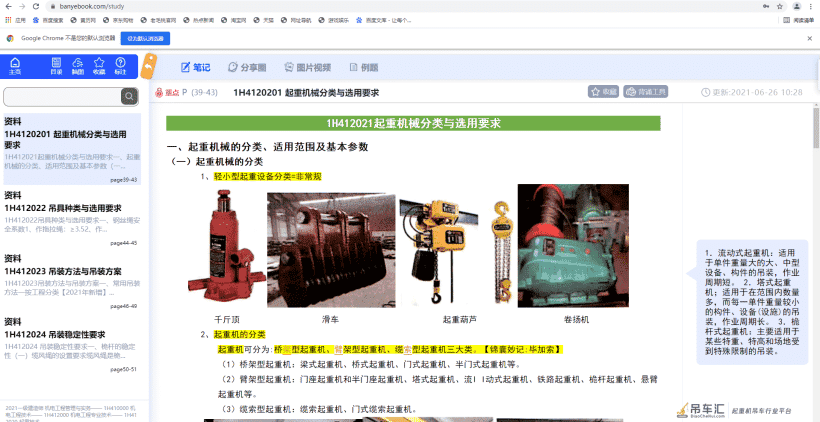The width and height of the screenshot is (820, 422).
Task: Click the address bar URL banyebook.com/study
Action: click(90, 6)
